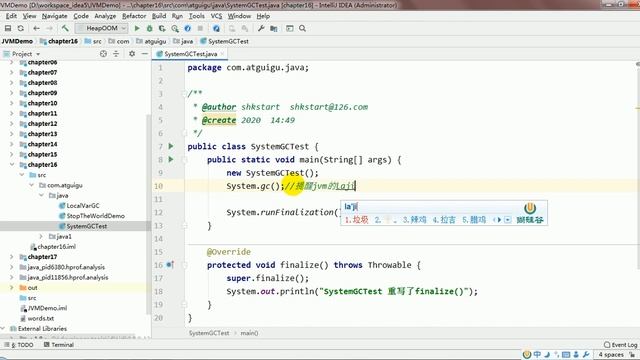This screenshot has height=360, width=640.
Task: Click the chapter16 breadcrumb
Action: (x=59, y=41)
